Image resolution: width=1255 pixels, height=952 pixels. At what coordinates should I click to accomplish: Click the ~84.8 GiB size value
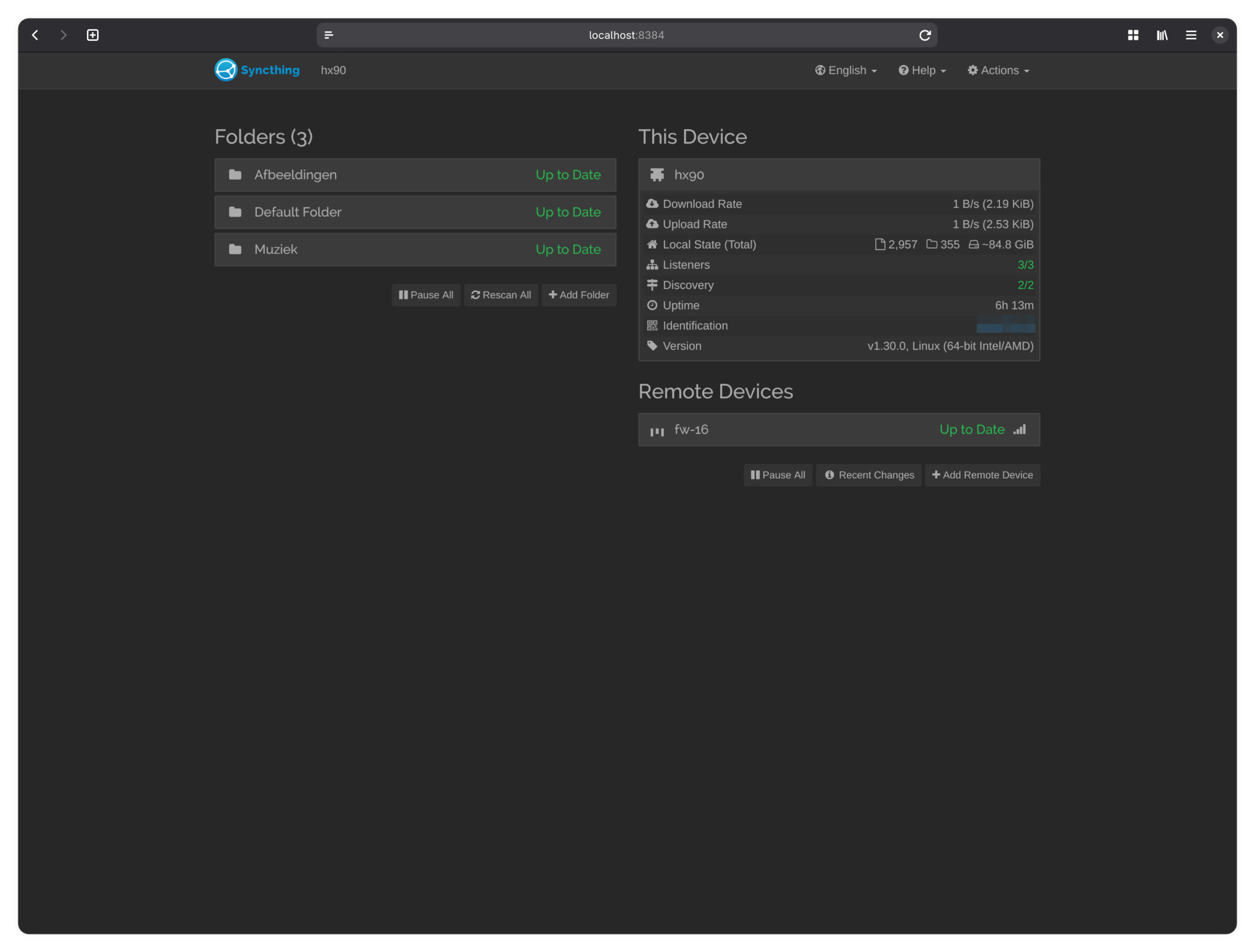(x=1008, y=245)
